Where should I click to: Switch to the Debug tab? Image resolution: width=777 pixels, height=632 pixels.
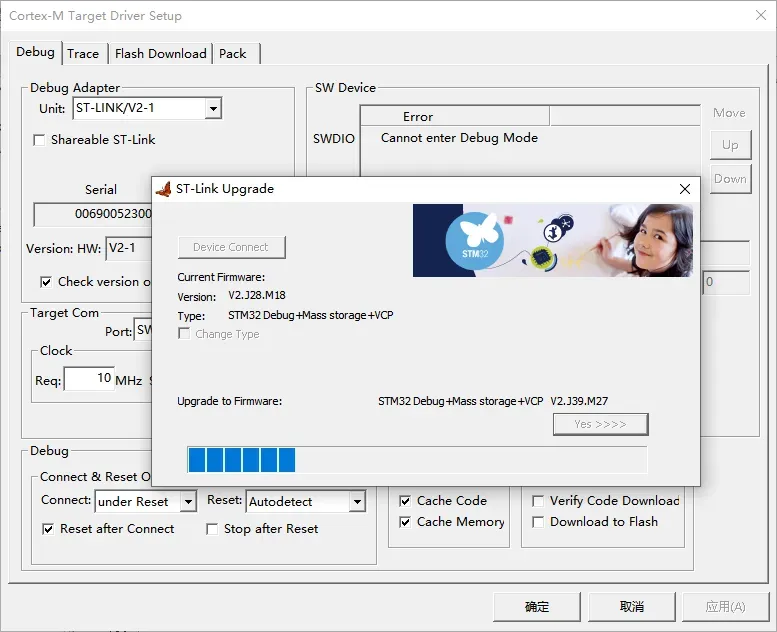point(35,52)
